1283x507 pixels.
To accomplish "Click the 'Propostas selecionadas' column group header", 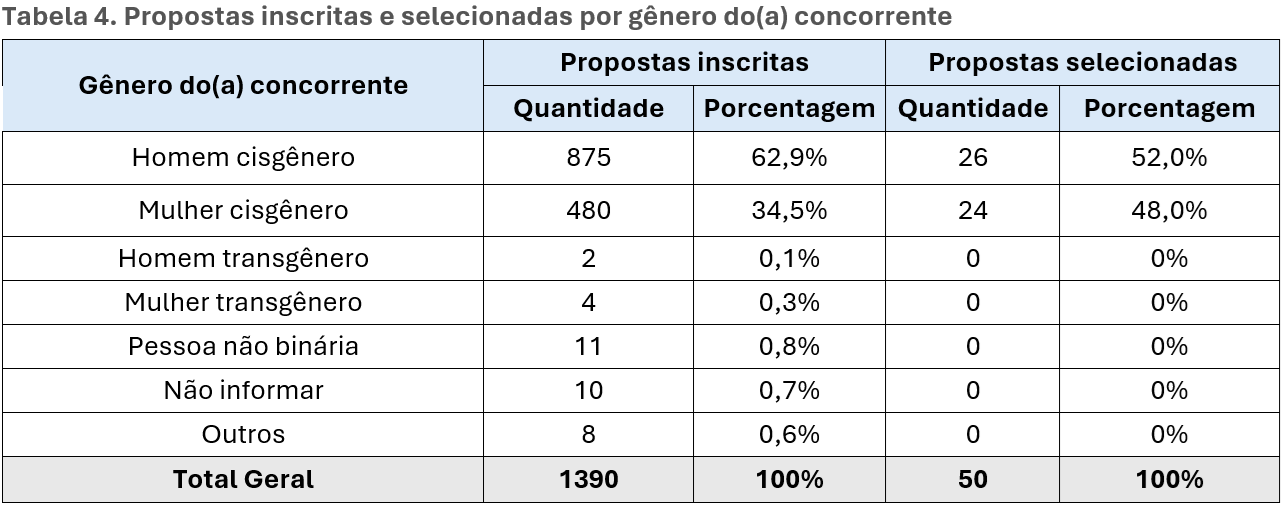I will [x=1082, y=62].
